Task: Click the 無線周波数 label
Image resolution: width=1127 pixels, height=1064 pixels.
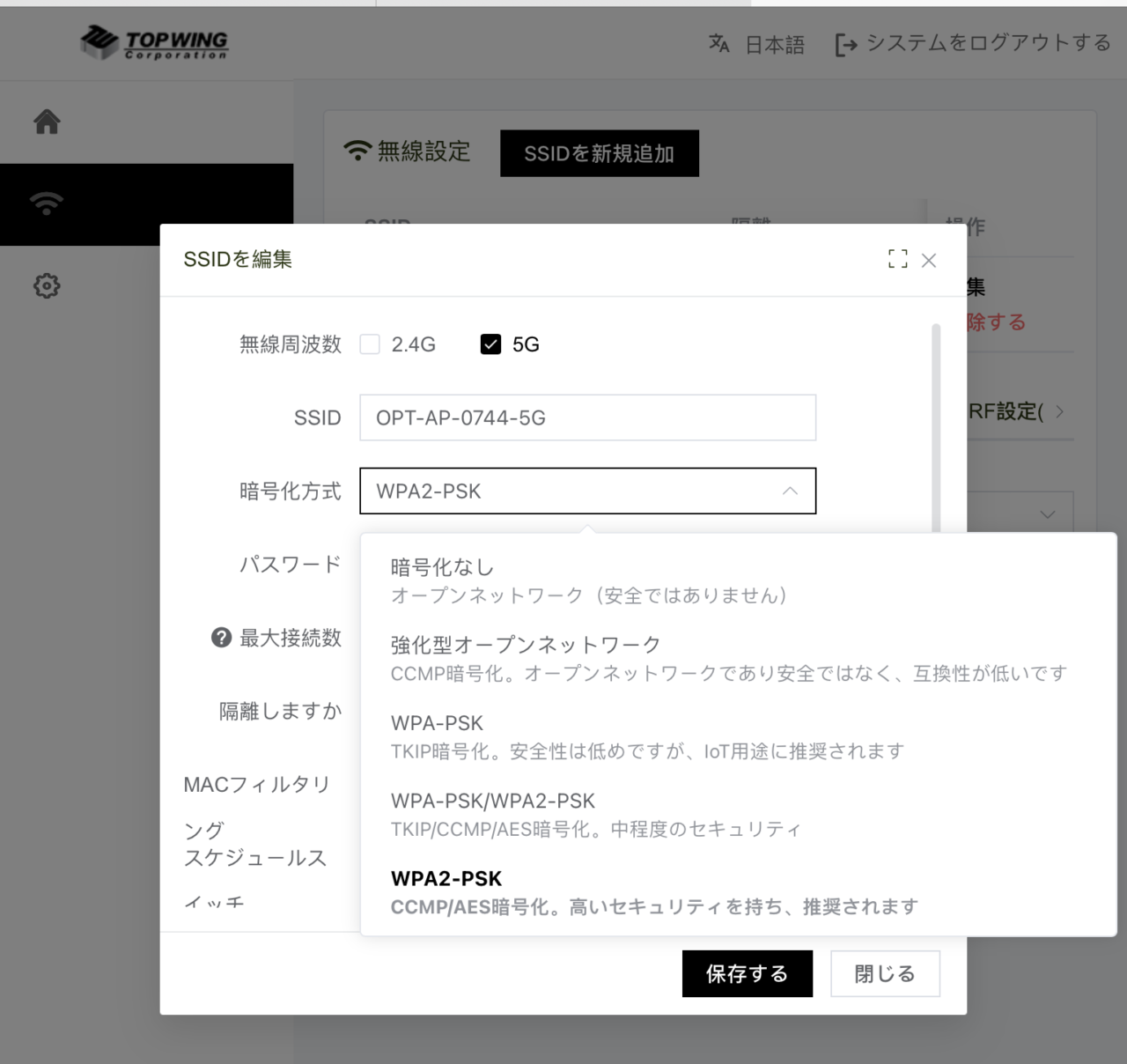Action: 291,344
